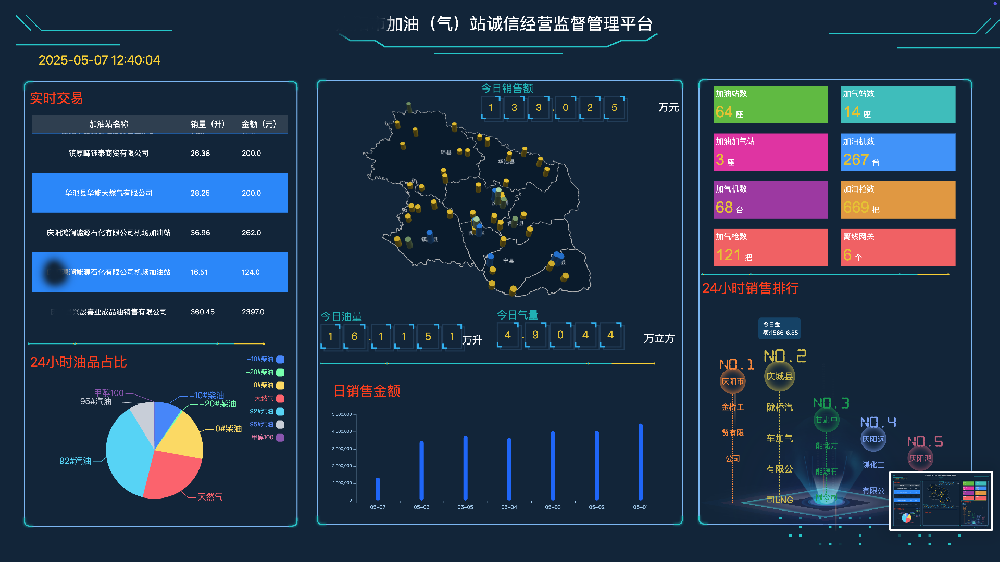Screen dimensions: 1000x562
Task: Click the blue 267 stat card
Action: 898,152
